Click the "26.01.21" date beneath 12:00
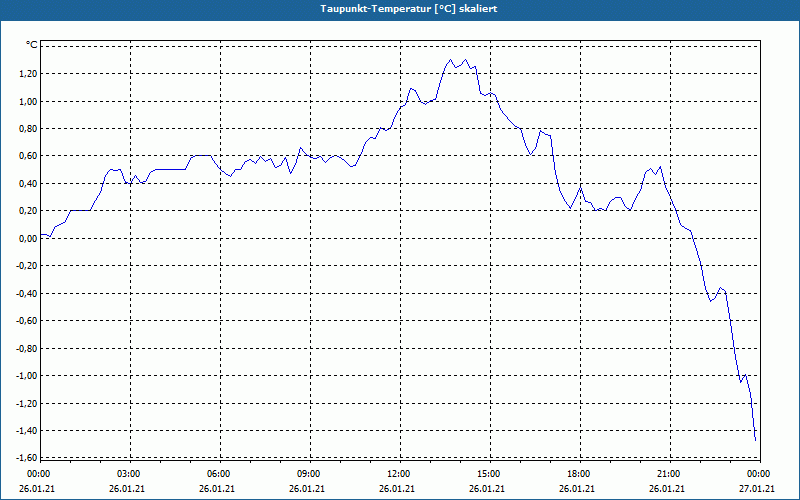Screen dimensions: 800x500 pyautogui.click(x=396, y=489)
